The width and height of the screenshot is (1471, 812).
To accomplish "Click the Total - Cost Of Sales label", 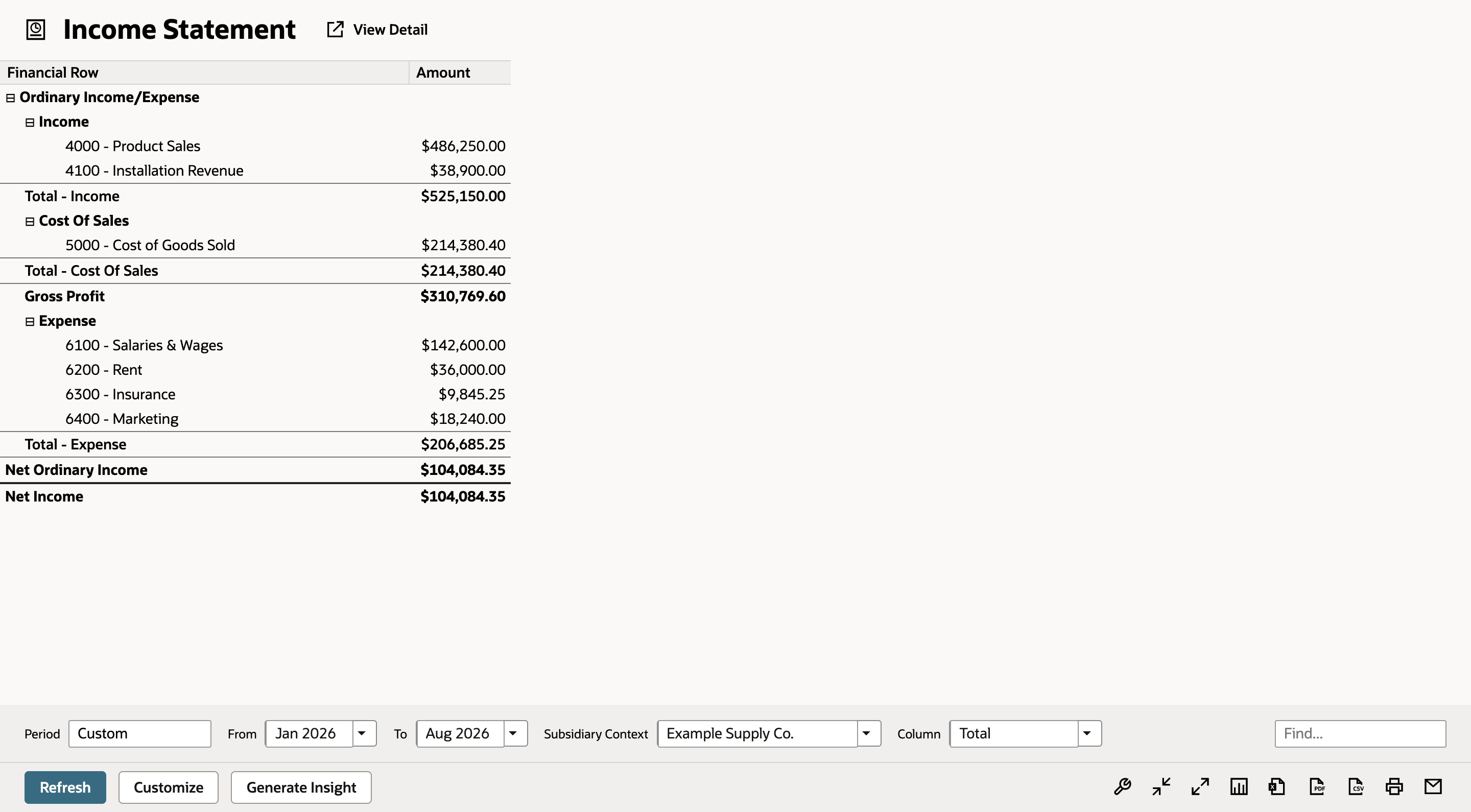I will tap(91, 271).
